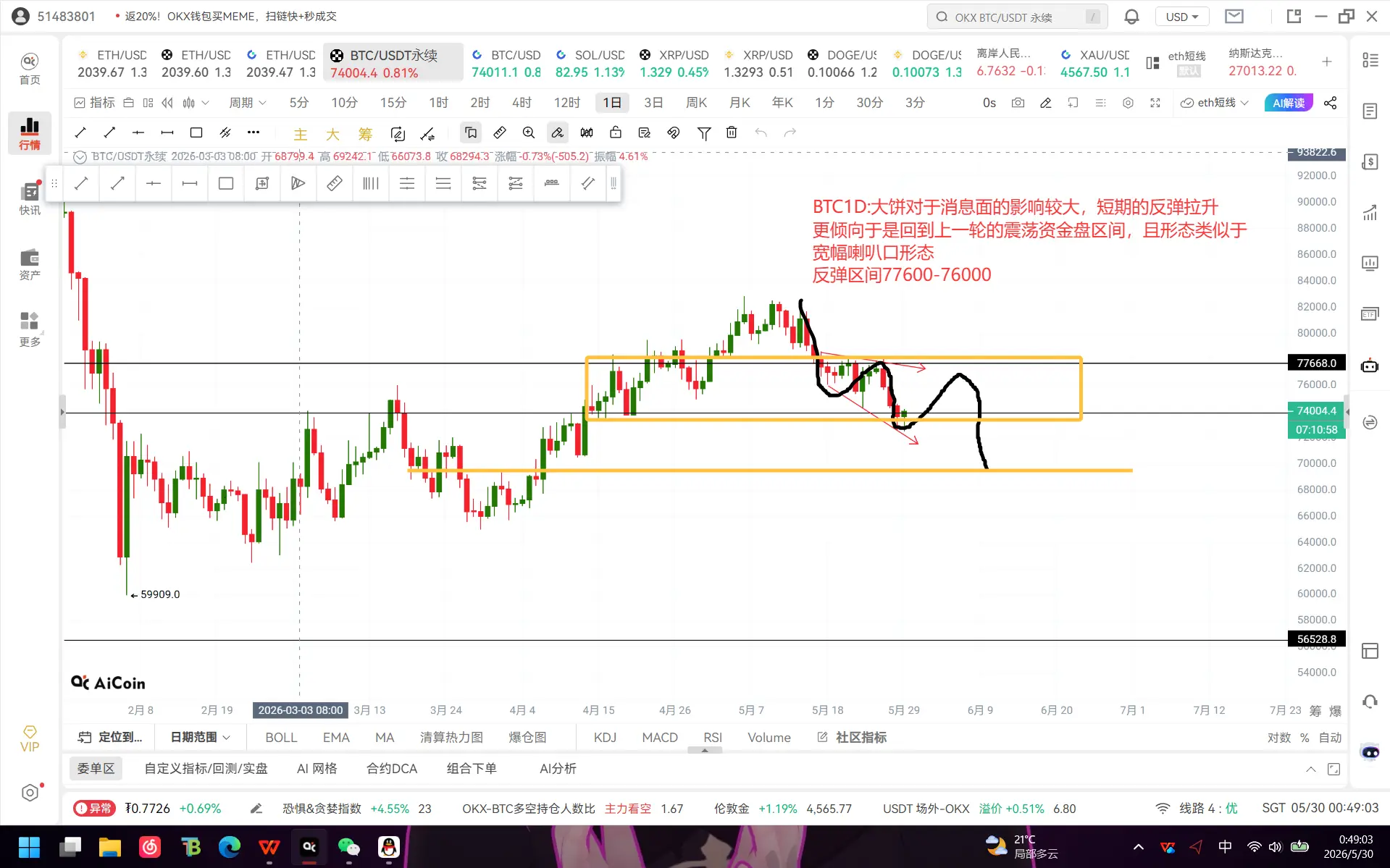Click the eraser tool in drawing toolbar
The width and height of the screenshot is (1390, 868).
pos(558,132)
